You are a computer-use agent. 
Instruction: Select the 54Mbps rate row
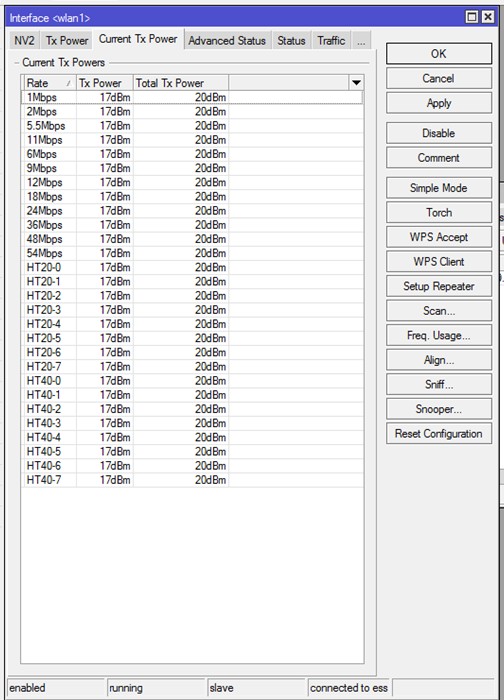pos(192,253)
